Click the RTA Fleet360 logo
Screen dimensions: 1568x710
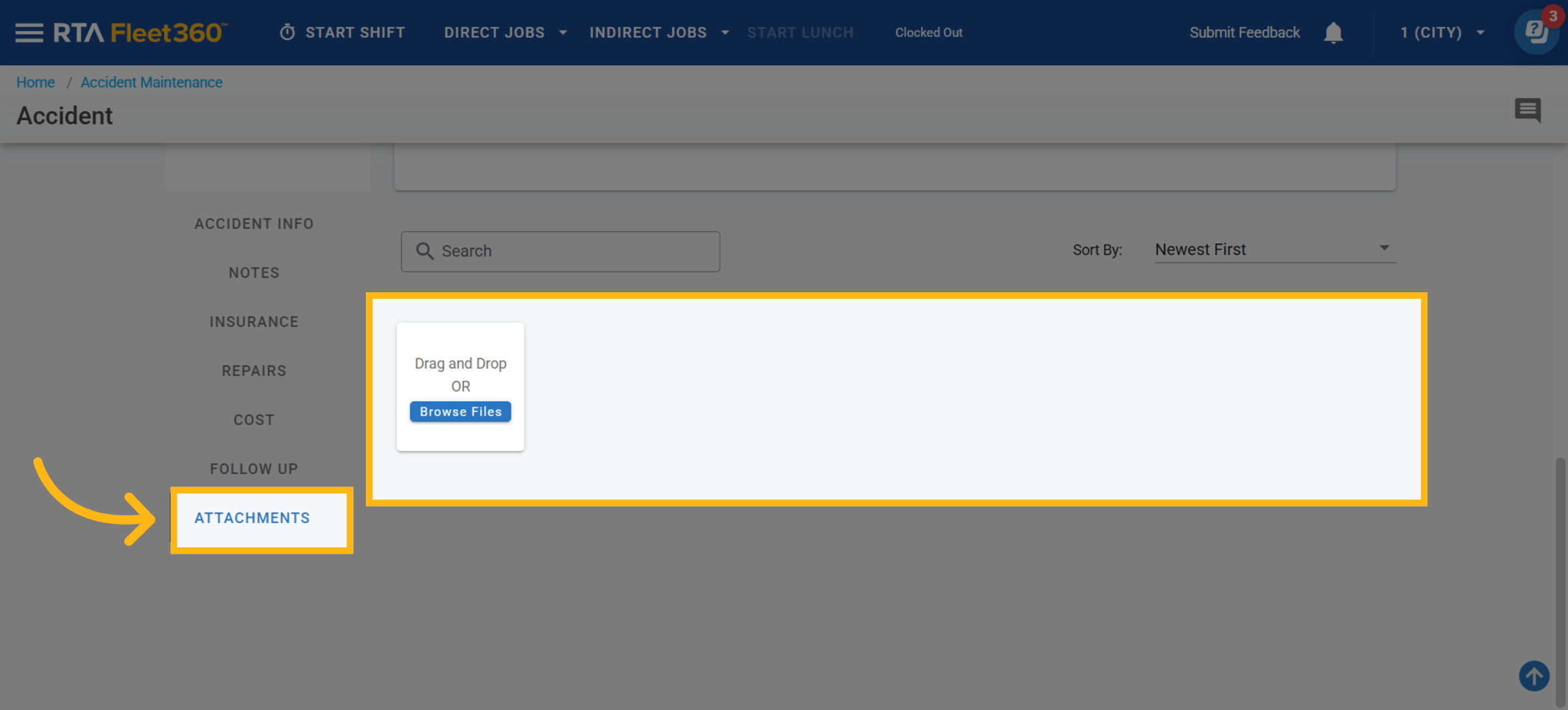(x=140, y=33)
